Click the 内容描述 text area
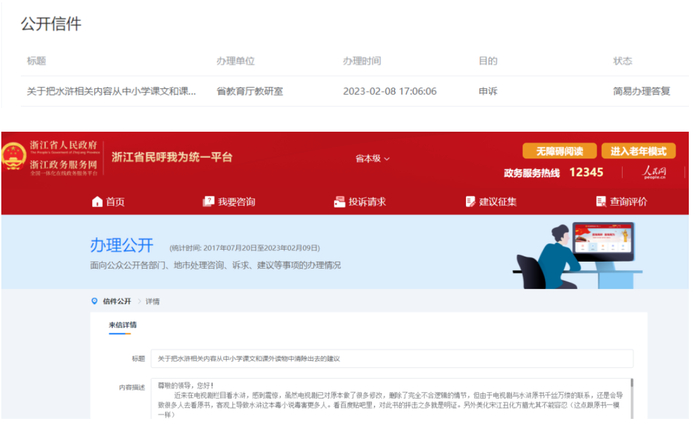This screenshot has height=427, width=700. (391, 399)
